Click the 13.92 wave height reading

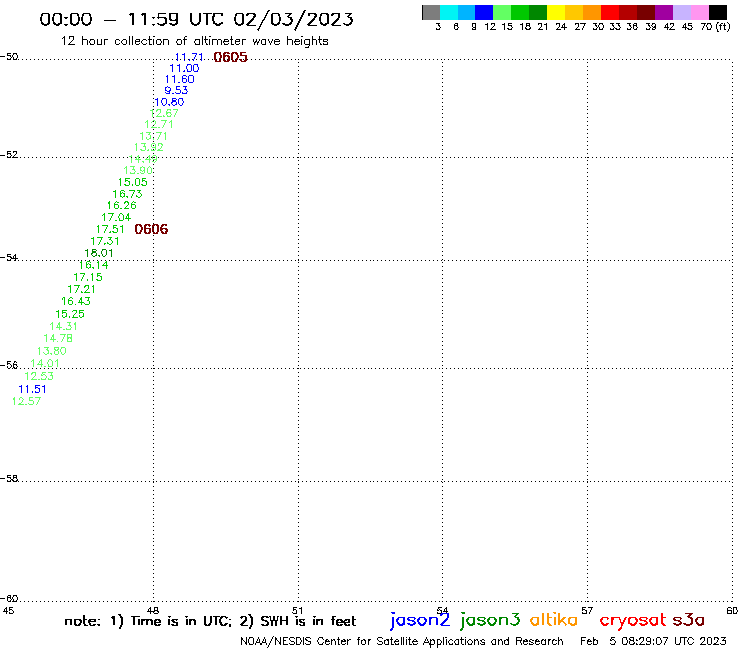tap(149, 147)
